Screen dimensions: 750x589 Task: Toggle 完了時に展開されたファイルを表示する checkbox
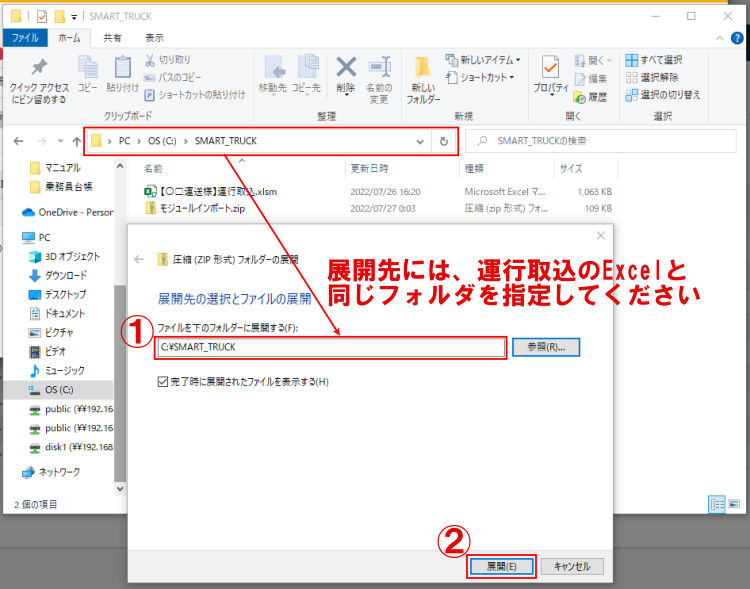tap(164, 382)
